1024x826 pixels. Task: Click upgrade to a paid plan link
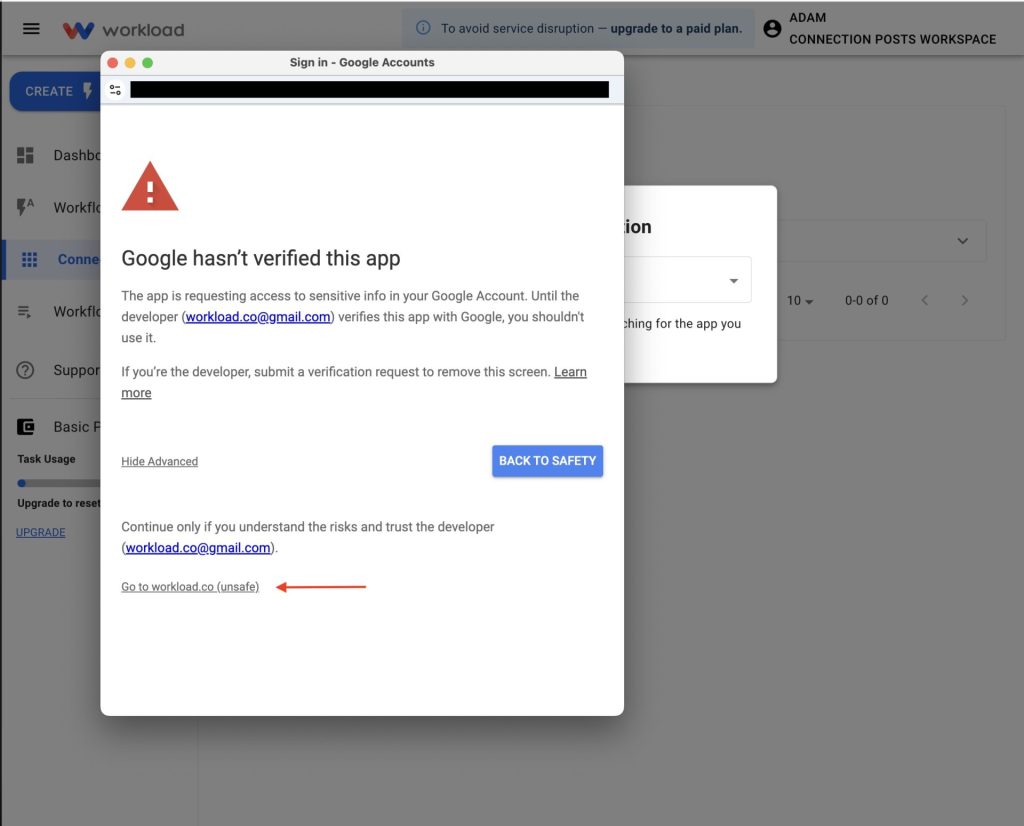[676, 29]
